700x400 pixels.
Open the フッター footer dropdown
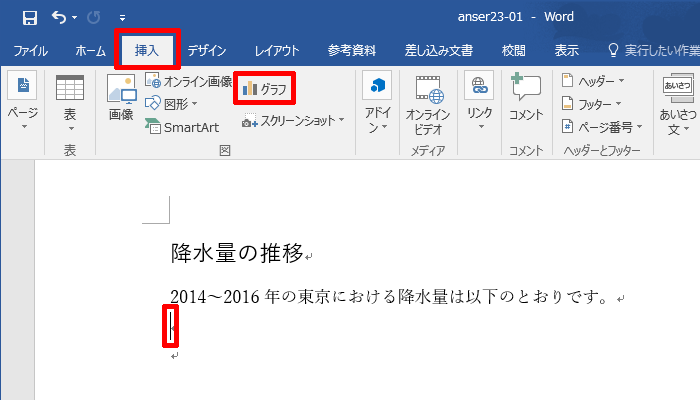[592, 104]
